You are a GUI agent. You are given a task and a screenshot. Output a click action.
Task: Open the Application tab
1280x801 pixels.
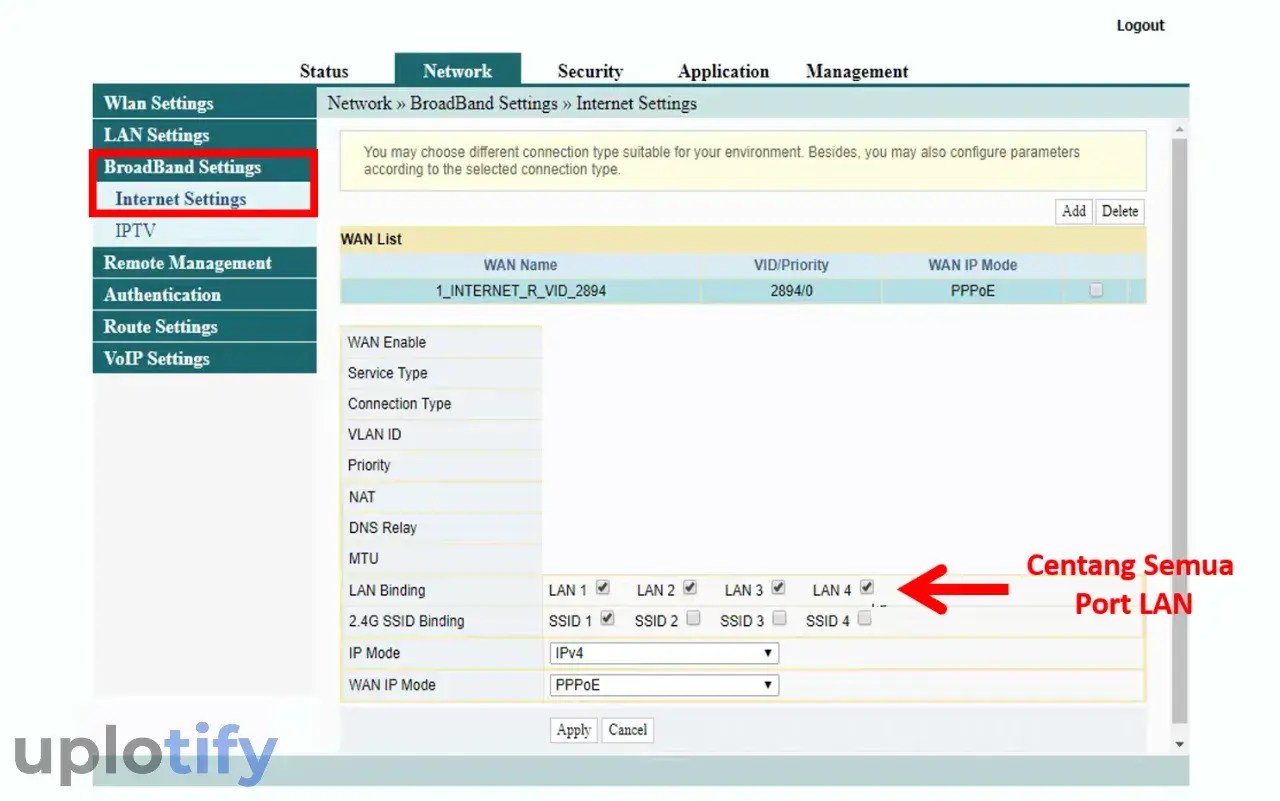[x=723, y=70]
